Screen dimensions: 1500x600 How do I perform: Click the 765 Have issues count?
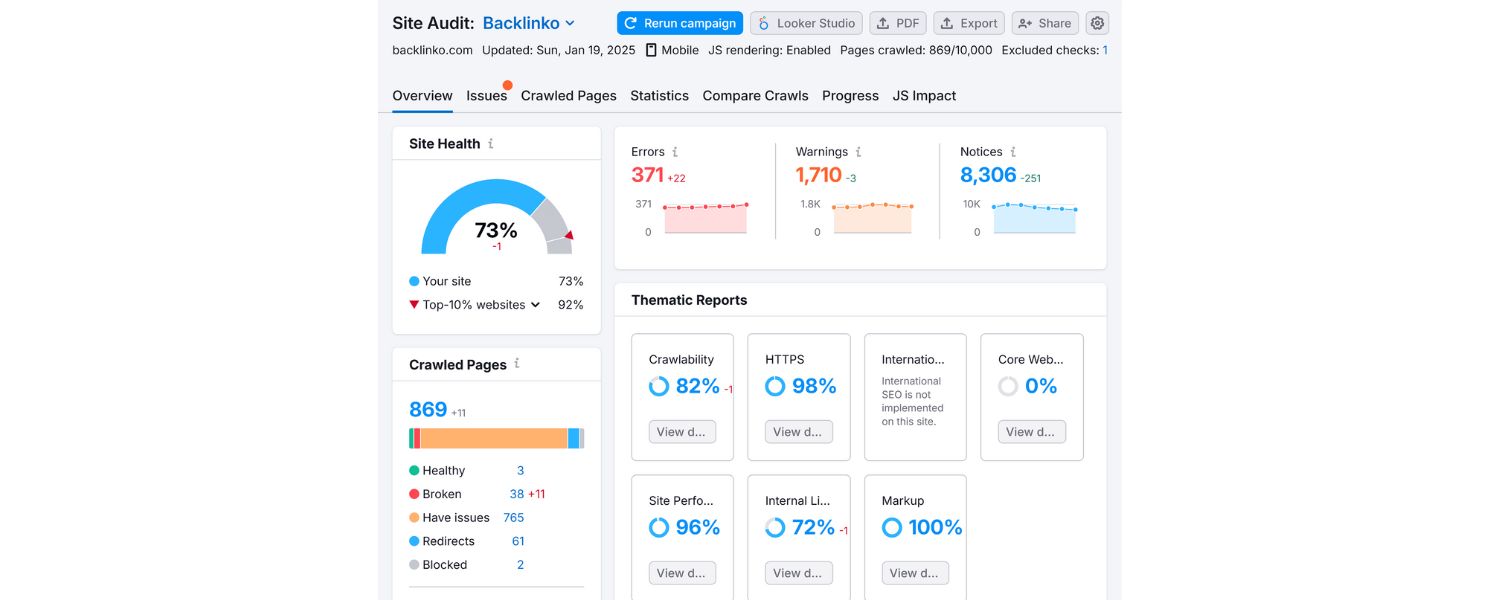(x=513, y=517)
